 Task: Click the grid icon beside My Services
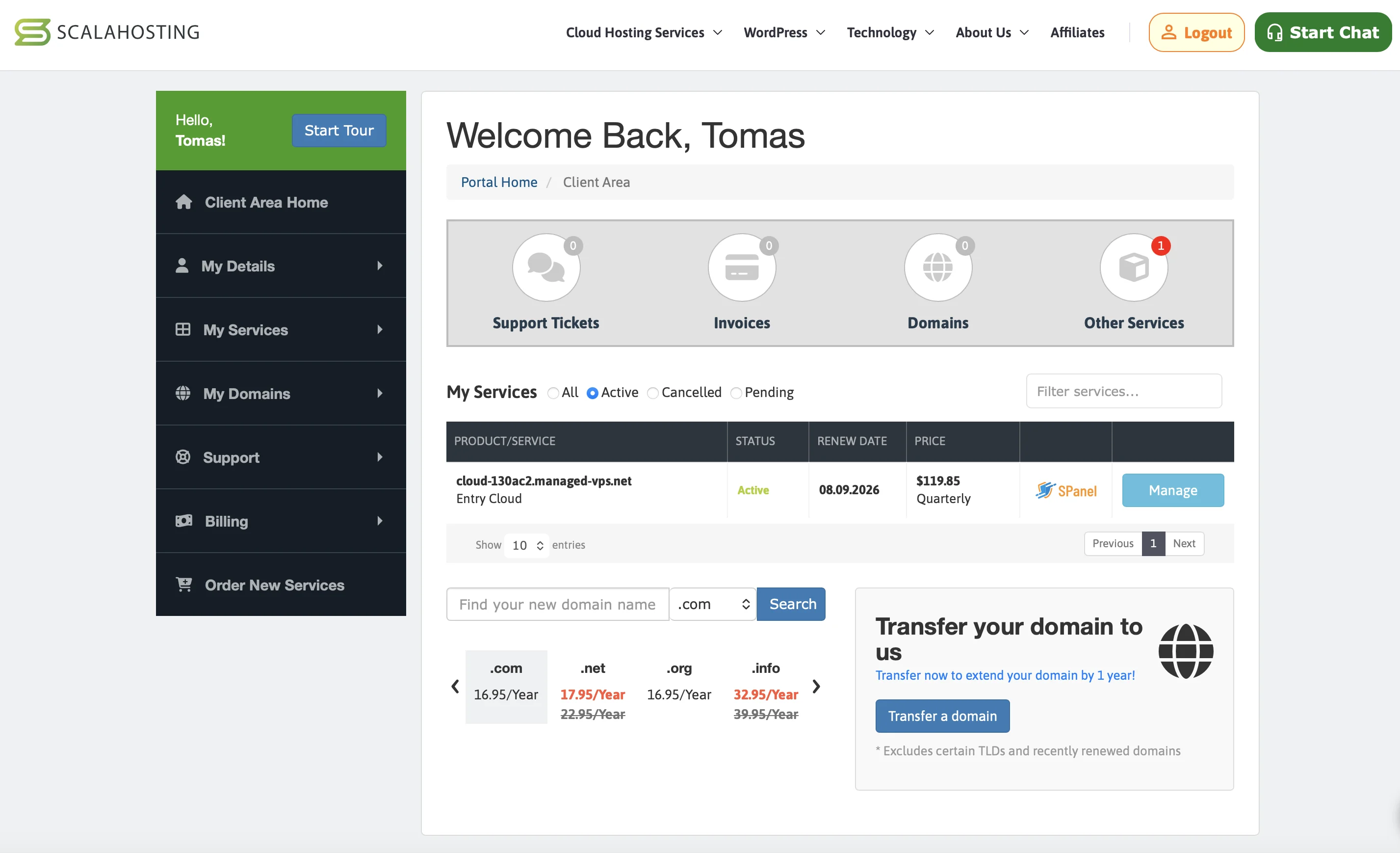(183, 329)
